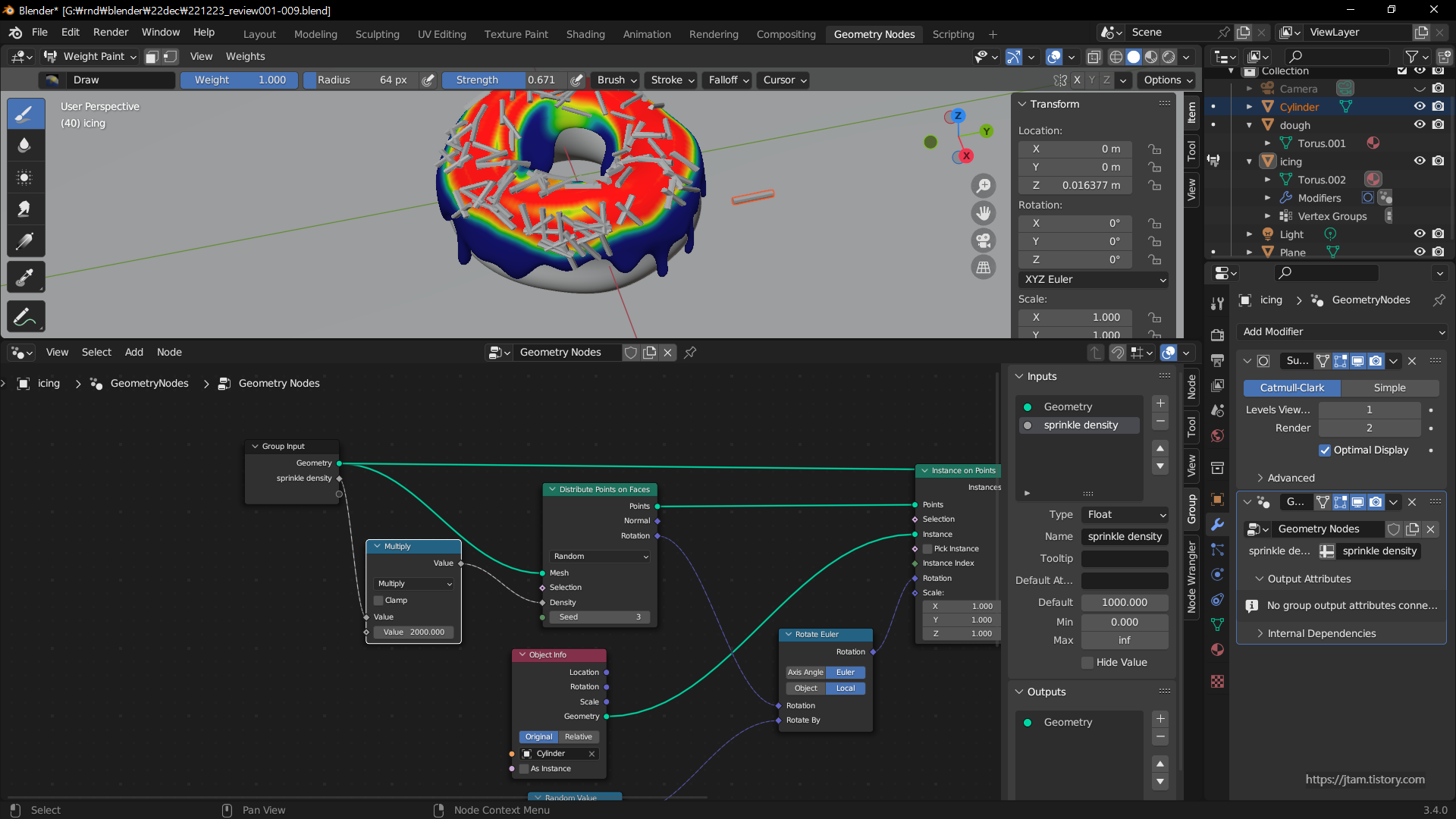Image resolution: width=1456 pixels, height=819 pixels.
Task: Expand the Advanced subdivision section
Action: tap(1291, 478)
